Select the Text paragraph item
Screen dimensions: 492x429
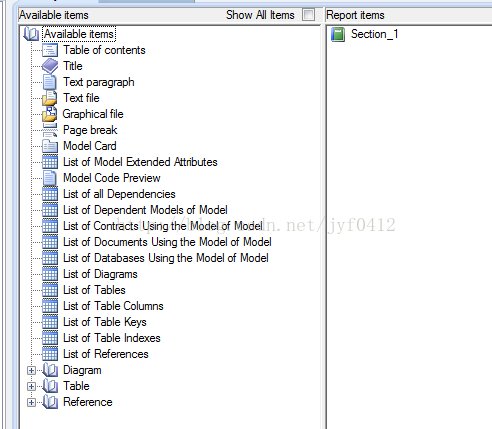click(99, 82)
